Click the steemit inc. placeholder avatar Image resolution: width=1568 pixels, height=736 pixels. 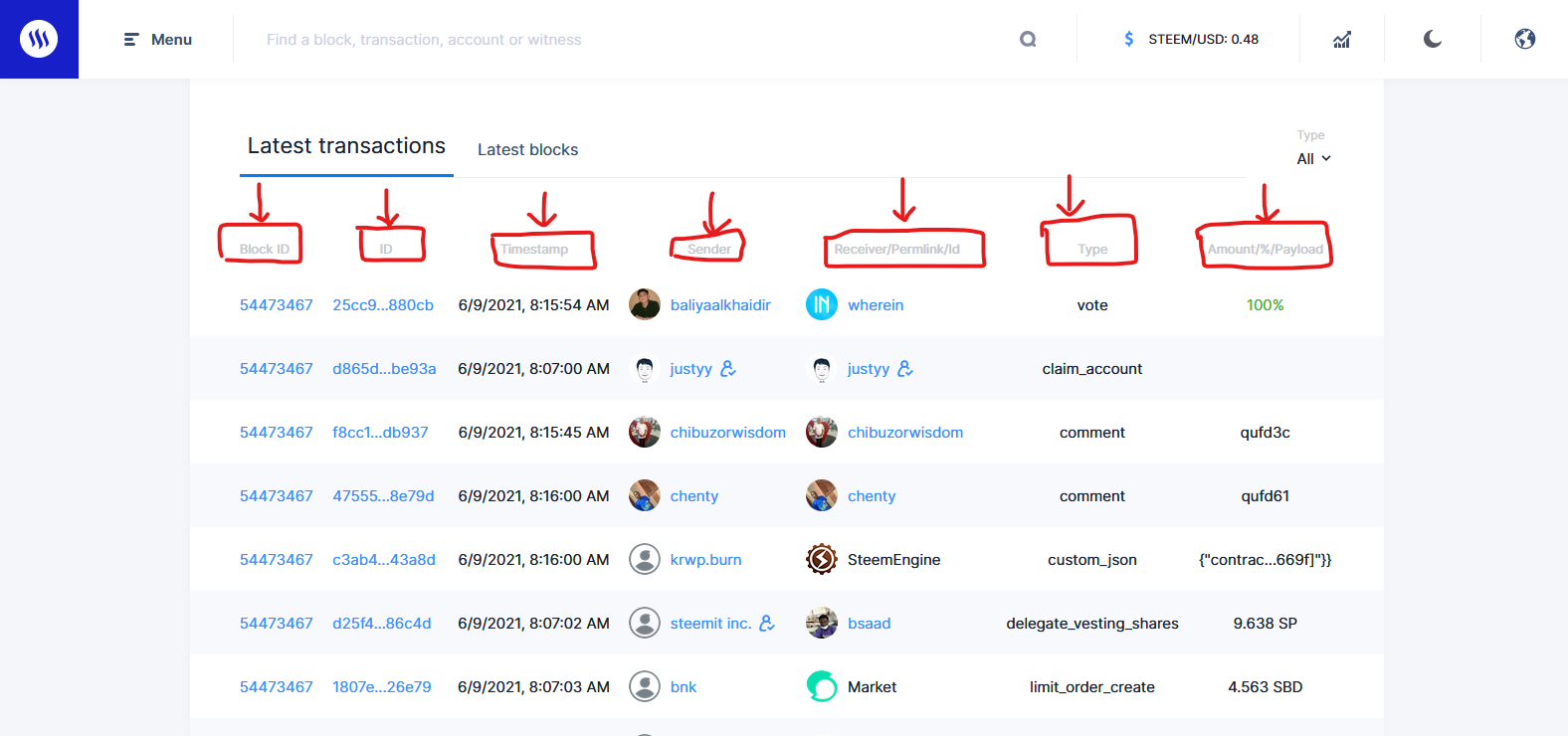point(645,623)
